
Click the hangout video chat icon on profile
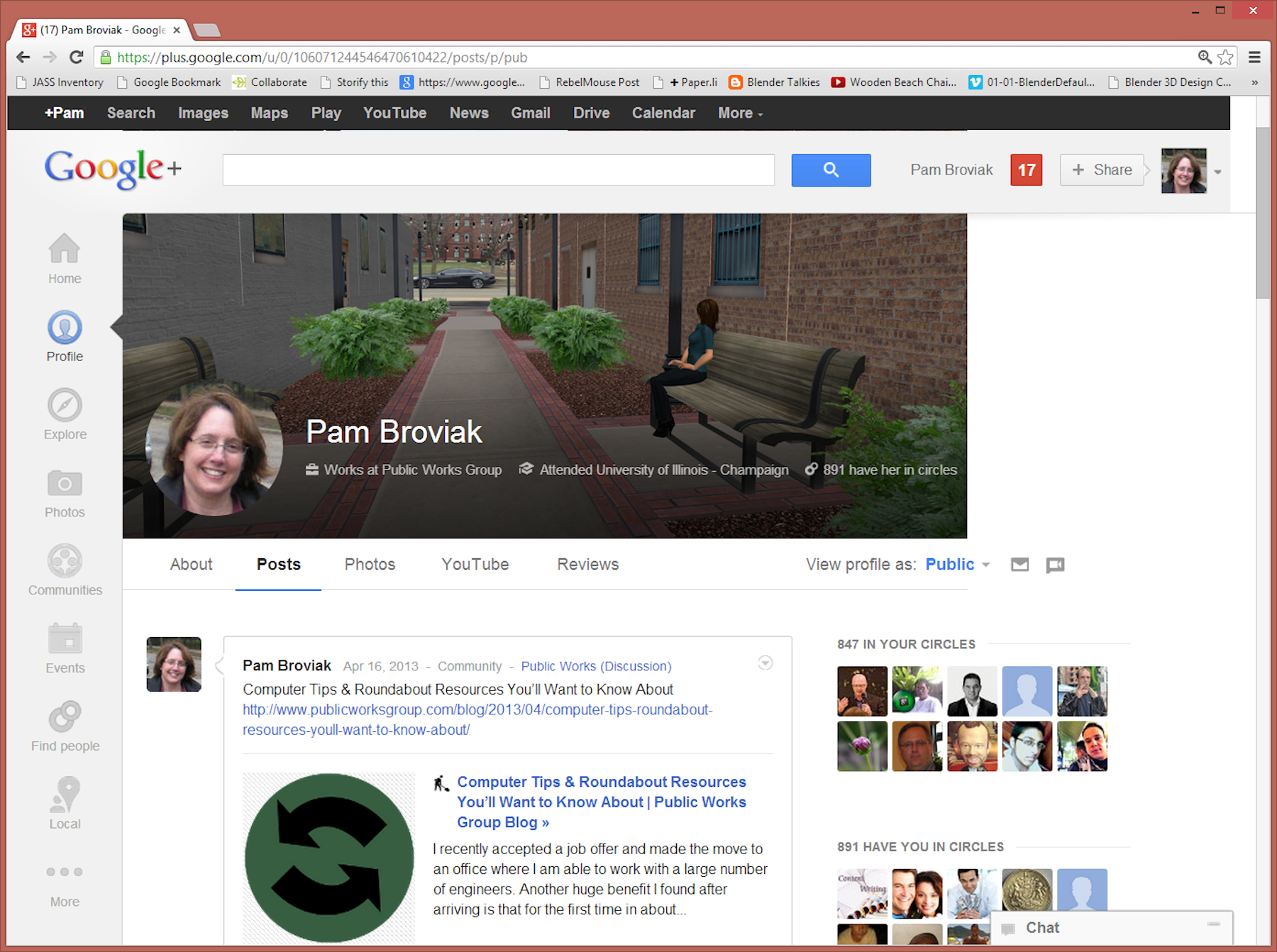(1055, 565)
